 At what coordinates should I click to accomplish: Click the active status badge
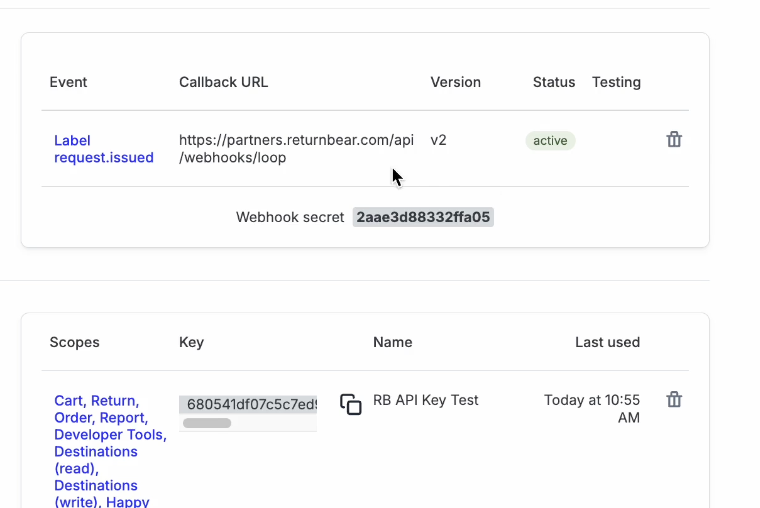[550, 141]
